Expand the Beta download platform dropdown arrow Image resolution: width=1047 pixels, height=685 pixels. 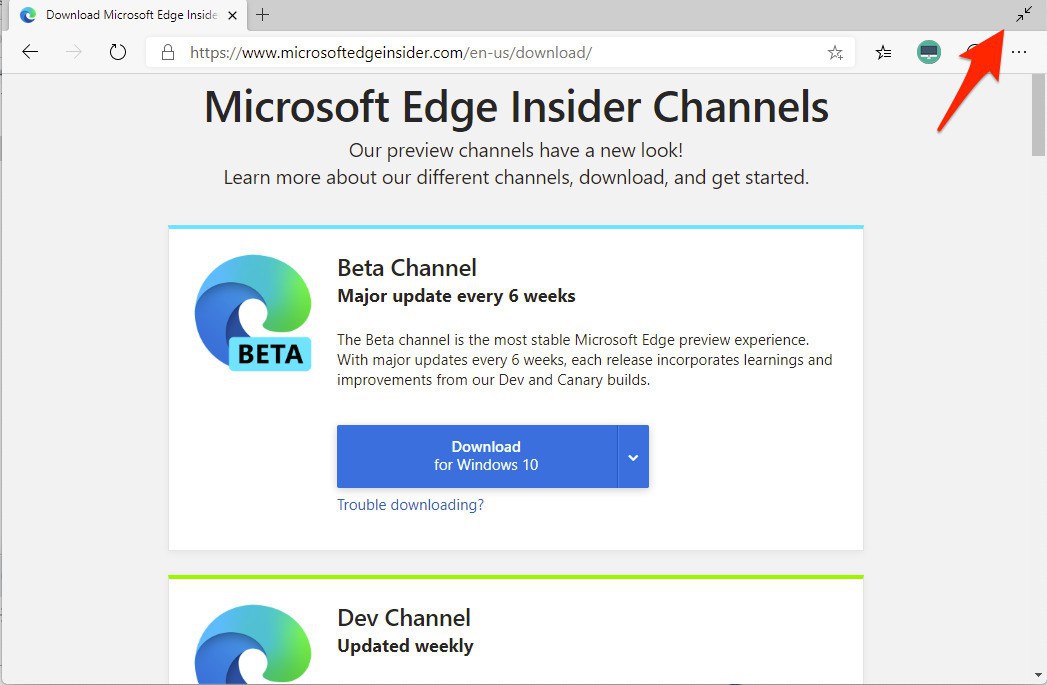(x=633, y=457)
